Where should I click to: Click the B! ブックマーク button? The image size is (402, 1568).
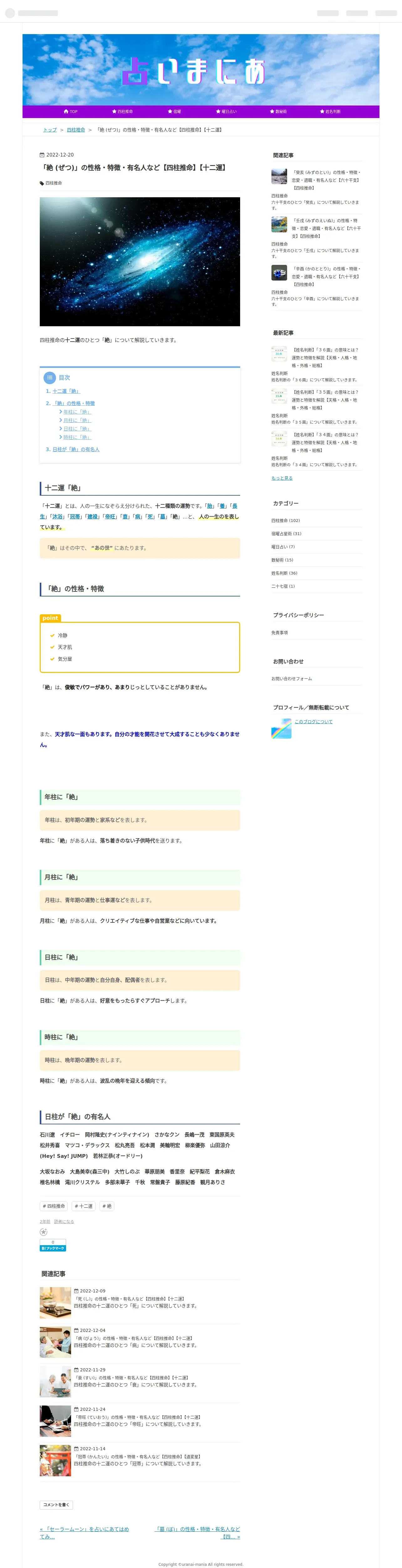point(52,1248)
